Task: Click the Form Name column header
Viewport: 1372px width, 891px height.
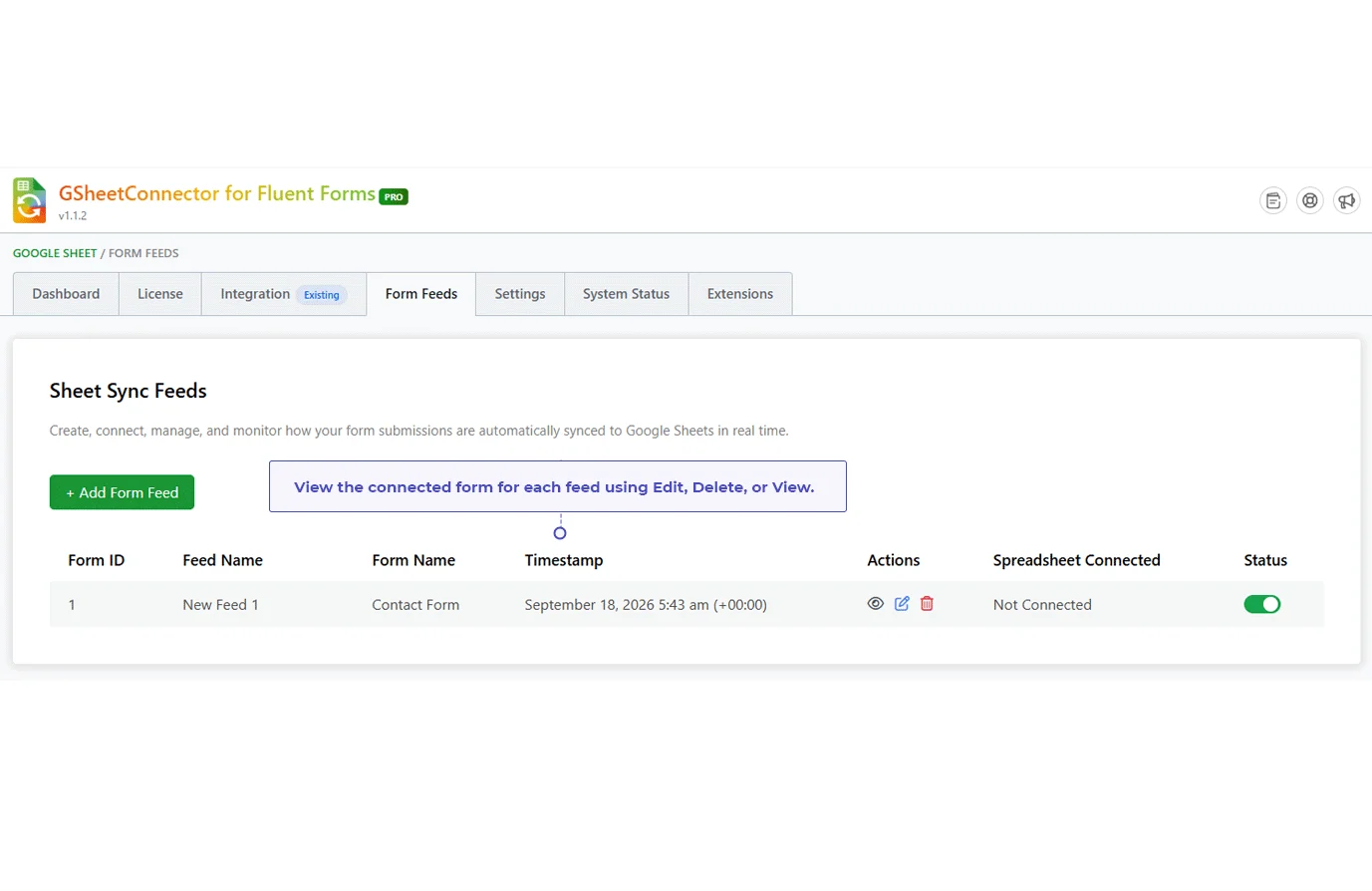Action: coord(413,560)
